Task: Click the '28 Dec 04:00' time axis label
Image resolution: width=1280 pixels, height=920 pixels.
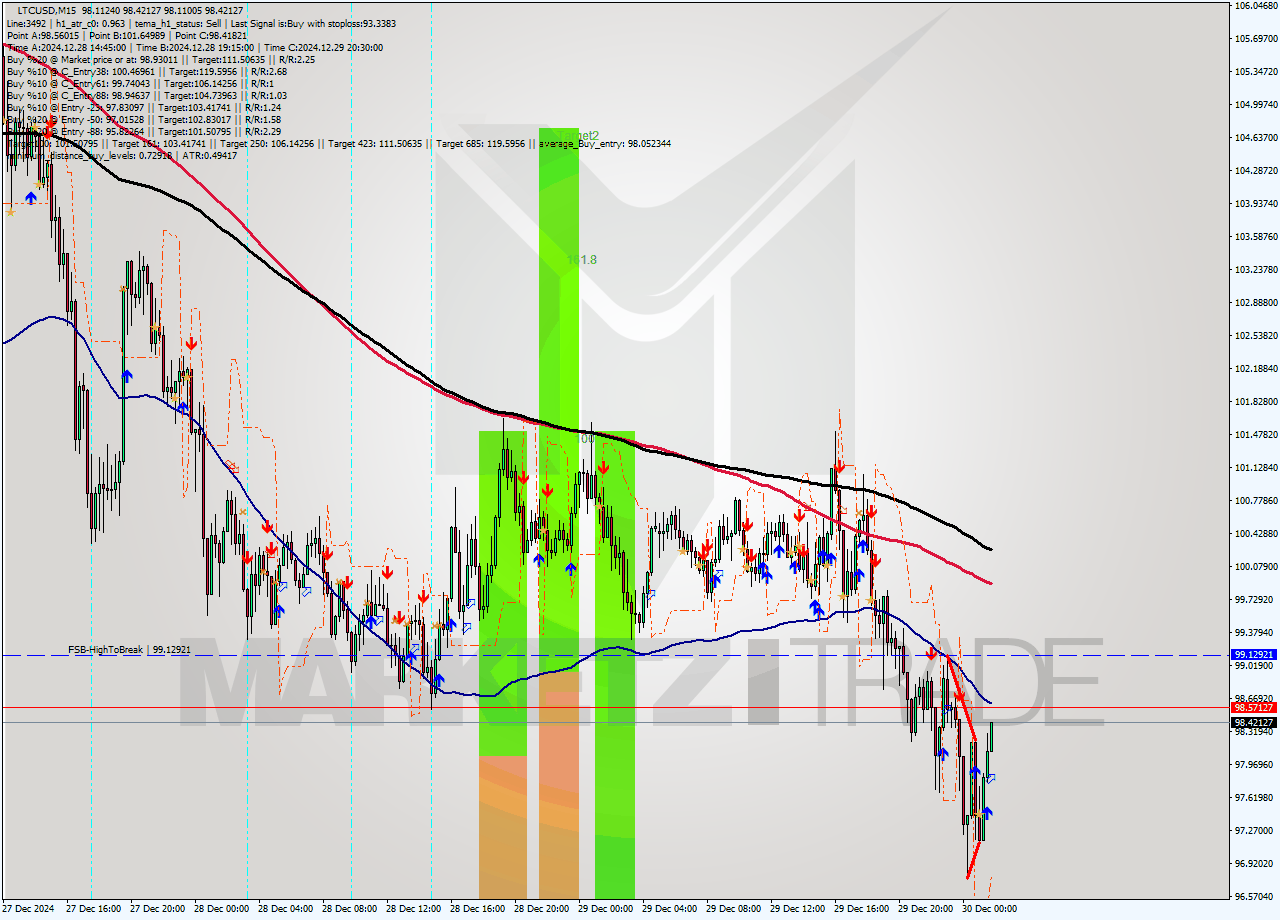Action: point(285,909)
